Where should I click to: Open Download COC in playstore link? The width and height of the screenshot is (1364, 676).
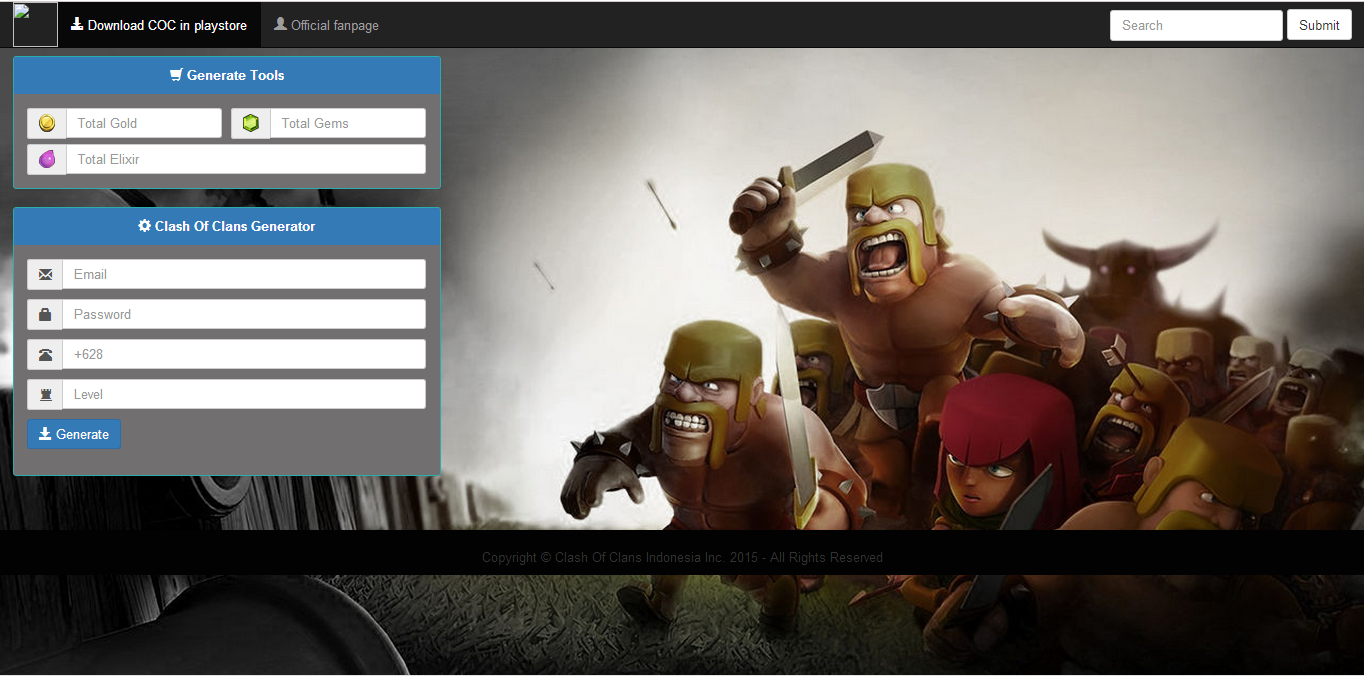click(159, 25)
